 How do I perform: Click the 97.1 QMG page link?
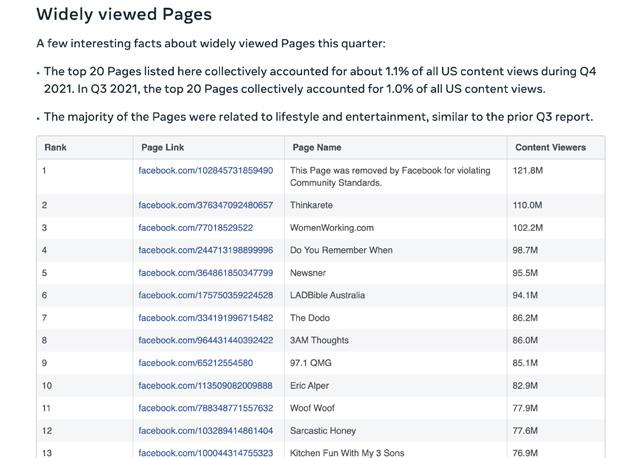196,363
